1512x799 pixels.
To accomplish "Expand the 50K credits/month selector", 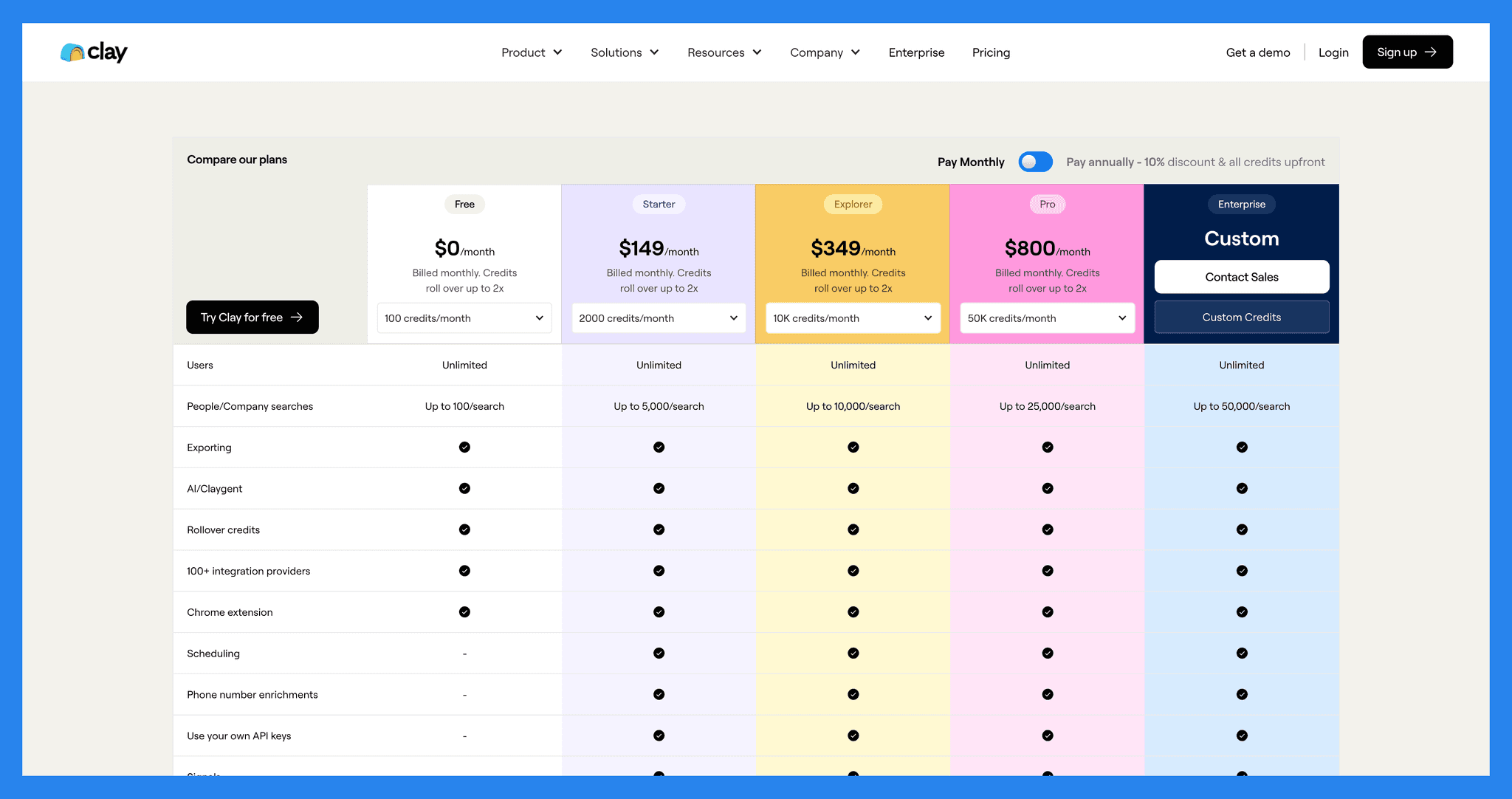I will (1047, 318).
